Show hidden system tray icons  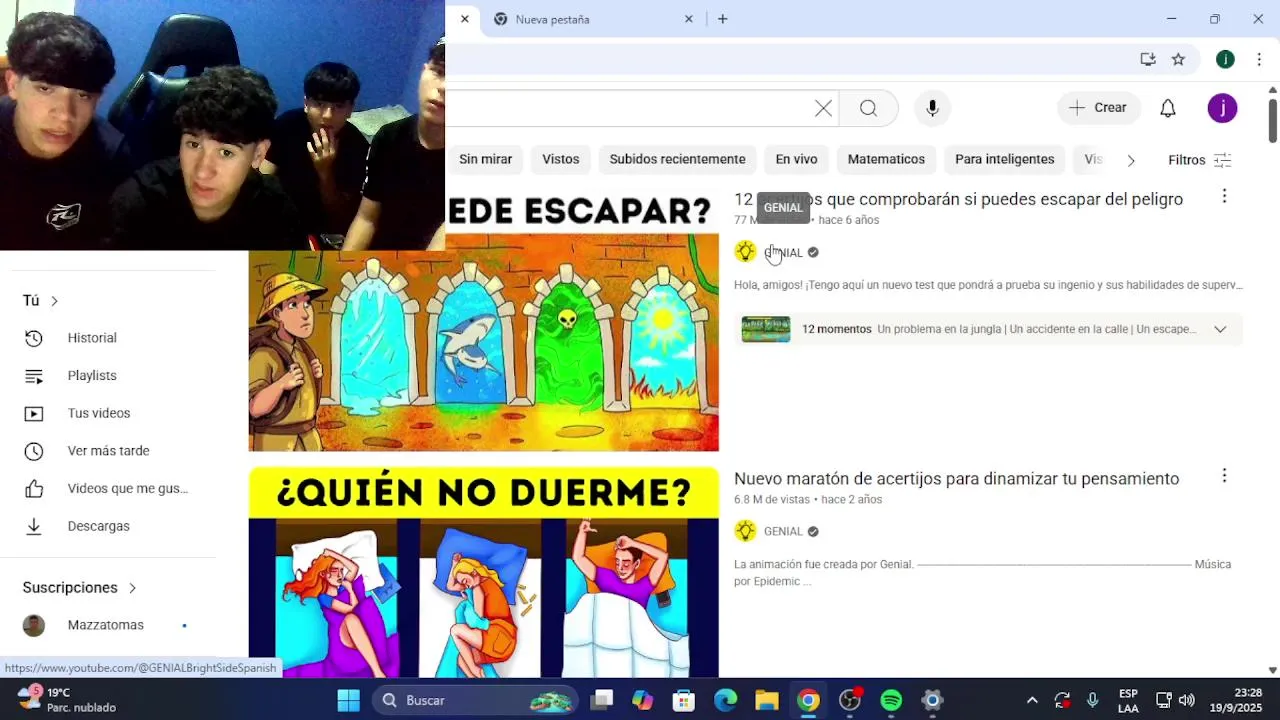(x=1032, y=700)
